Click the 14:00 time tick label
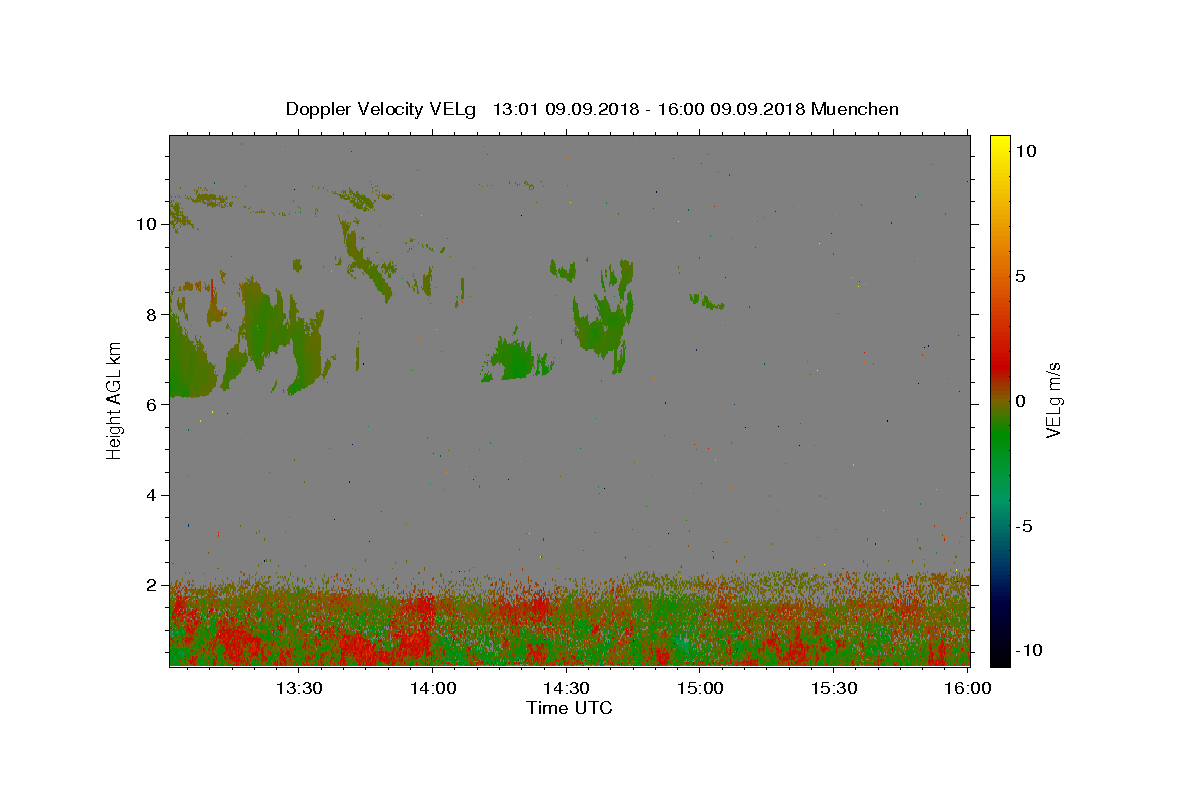This screenshot has width=1200, height=800. pyautogui.click(x=432, y=688)
